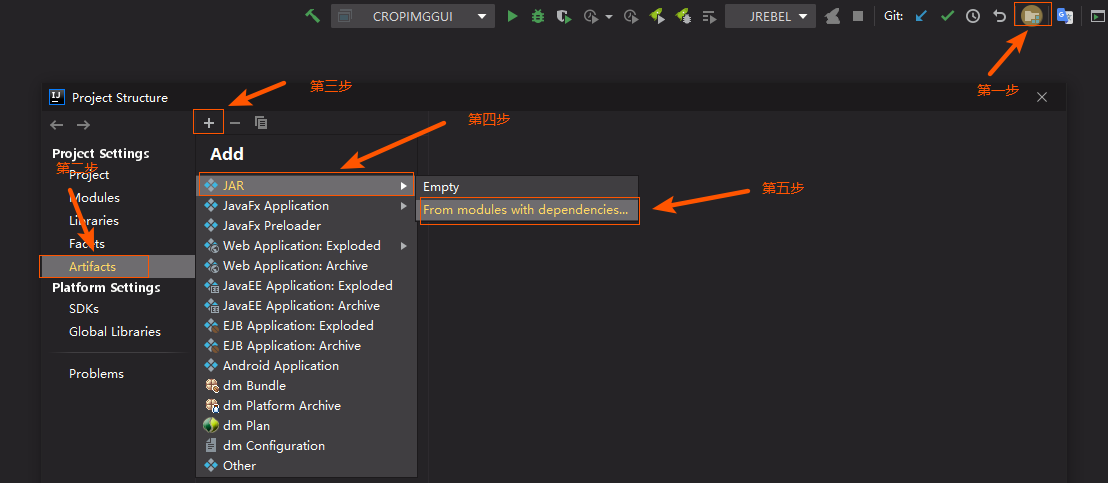Viewport: 1108px width, 483px height.
Task: Open Project Structure folder icon in toolbar
Action: (x=1032, y=15)
